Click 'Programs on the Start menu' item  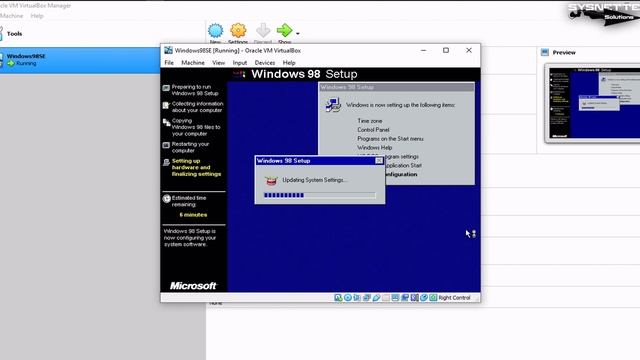tap(390, 139)
